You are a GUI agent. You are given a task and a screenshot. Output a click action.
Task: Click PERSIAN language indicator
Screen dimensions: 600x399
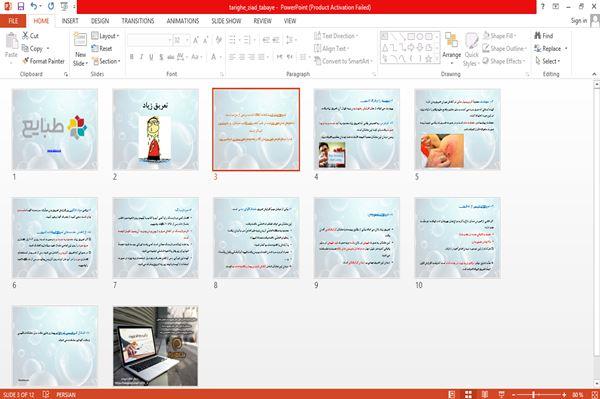pos(66,394)
